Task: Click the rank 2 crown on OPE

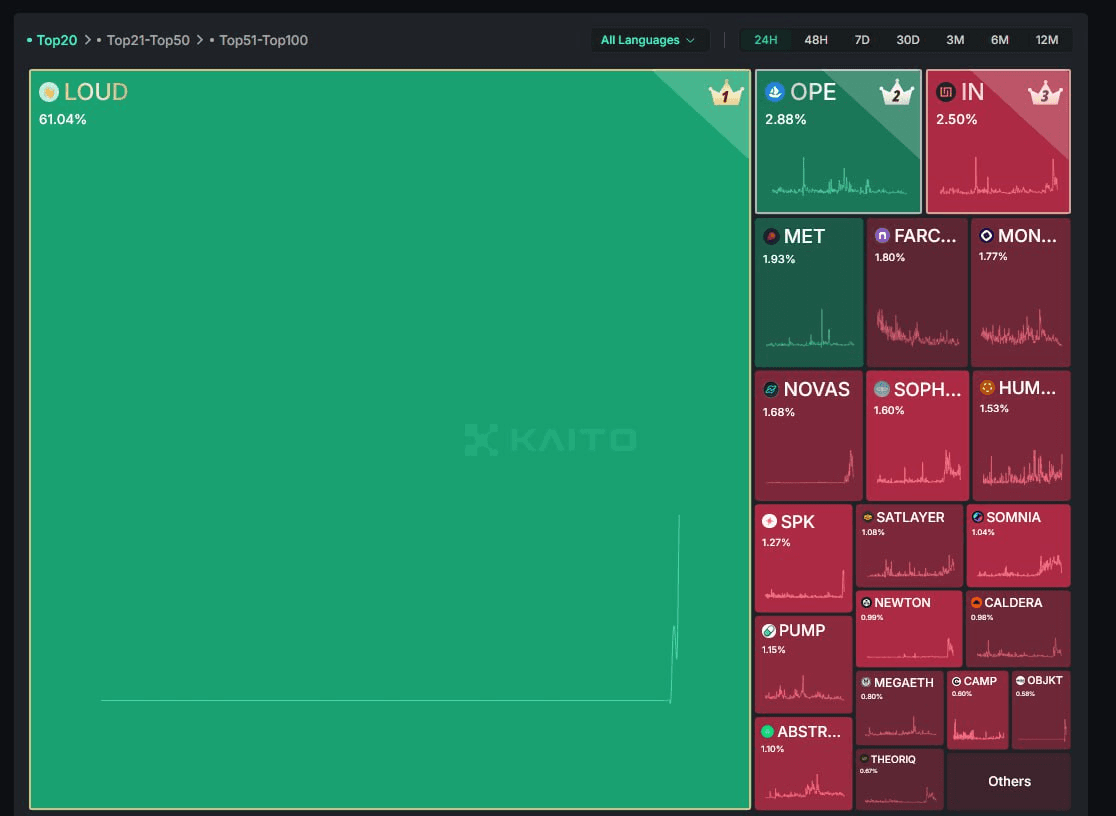Action: point(897,93)
